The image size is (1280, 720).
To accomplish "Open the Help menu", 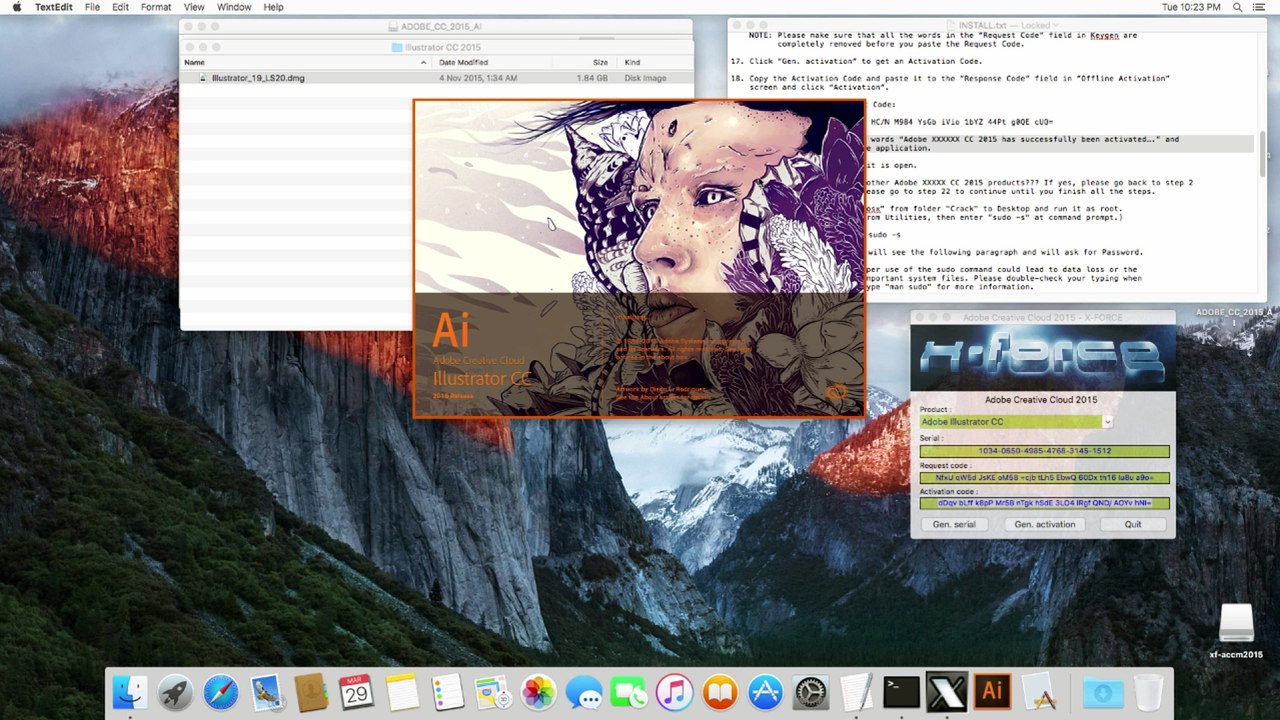I will click(x=274, y=7).
